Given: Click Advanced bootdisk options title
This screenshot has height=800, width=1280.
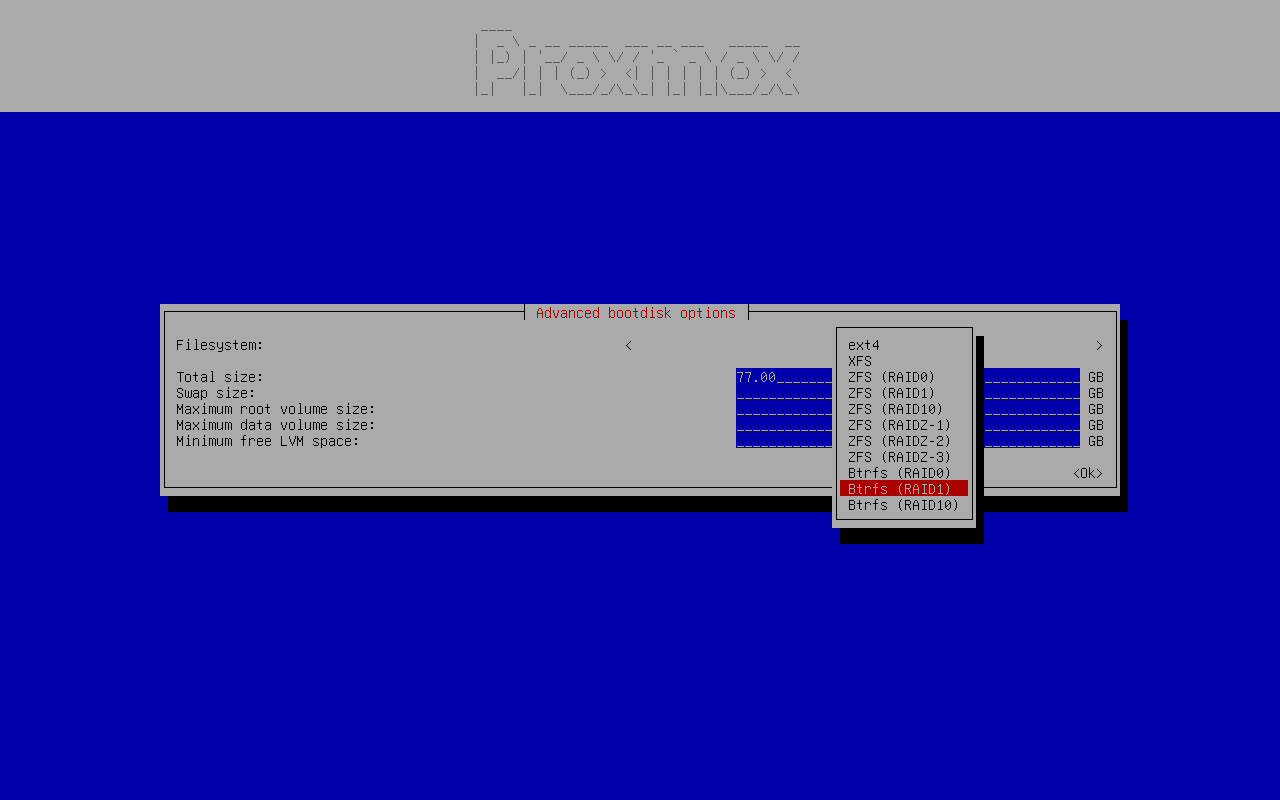Looking at the screenshot, I should pyautogui.click(x=636, y=313).
